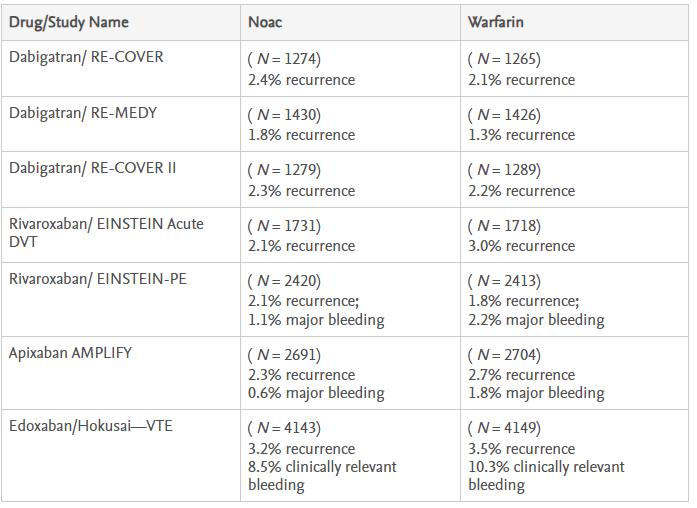This screenshot has height=508, width=697.
Task: Click the Dabigatran/ RE-MEDY study name
Action: point(83,113)
